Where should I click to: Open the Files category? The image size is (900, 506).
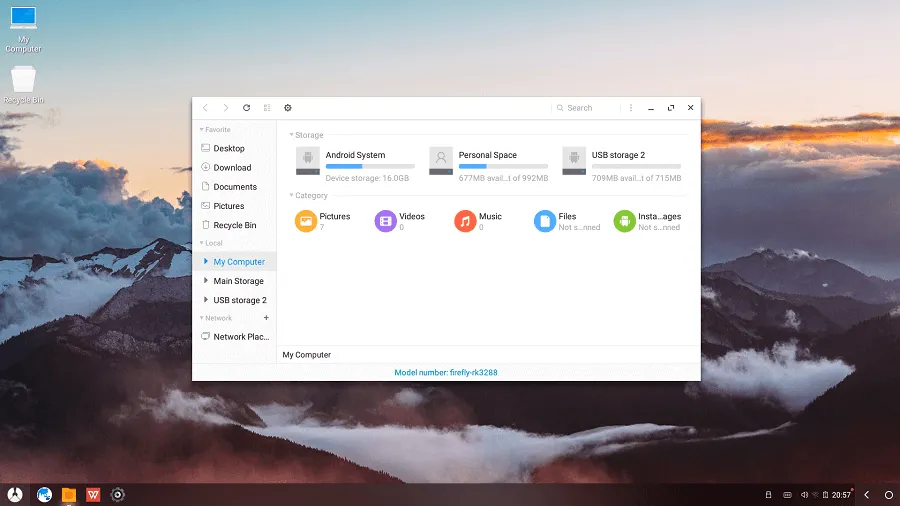[544, 221]
